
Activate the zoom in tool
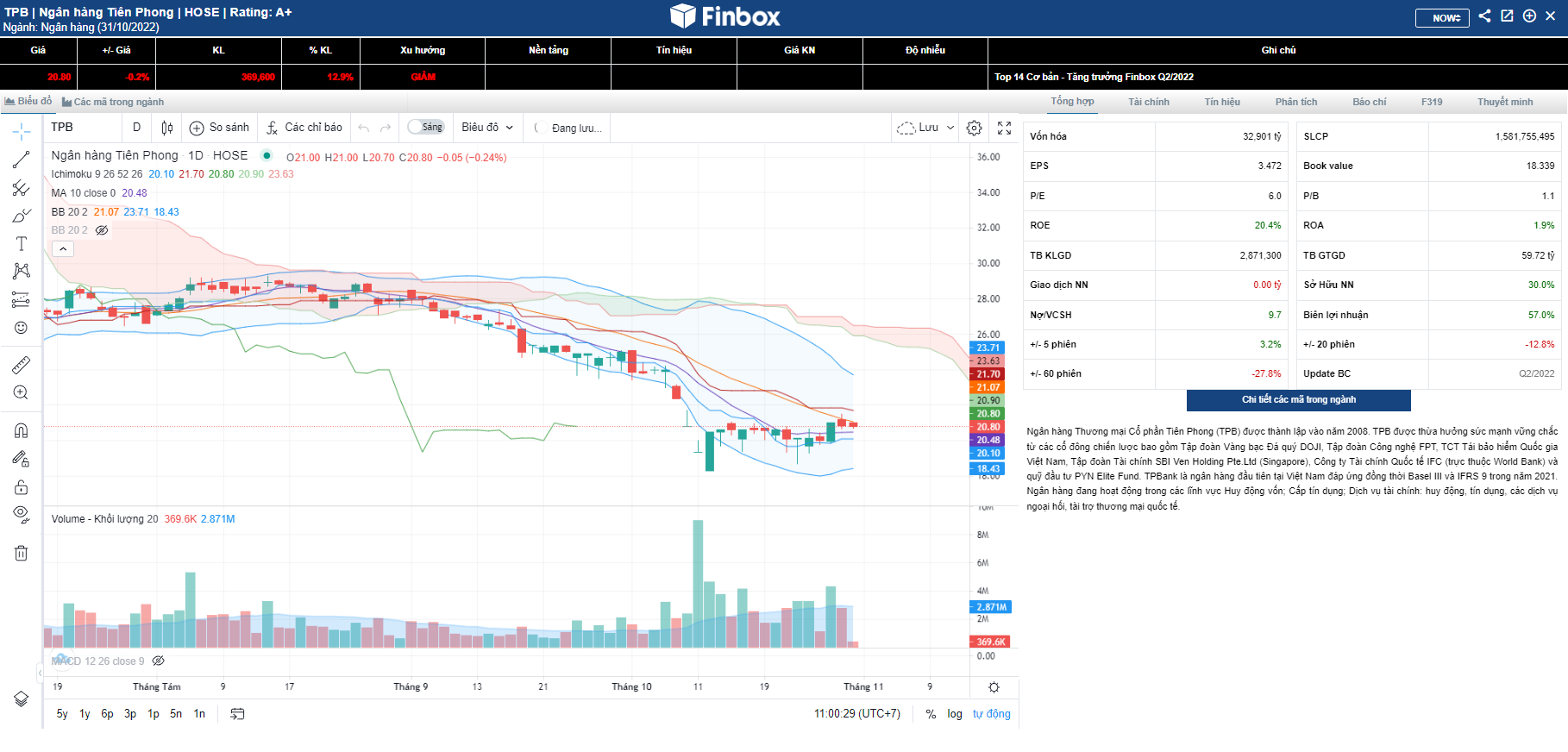click(22, 392)
